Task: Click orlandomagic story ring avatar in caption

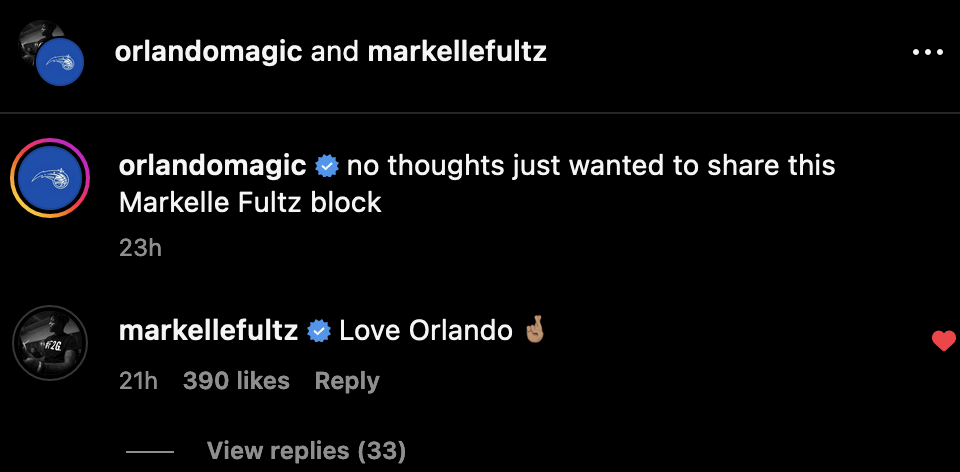Action: coord(50,178)
